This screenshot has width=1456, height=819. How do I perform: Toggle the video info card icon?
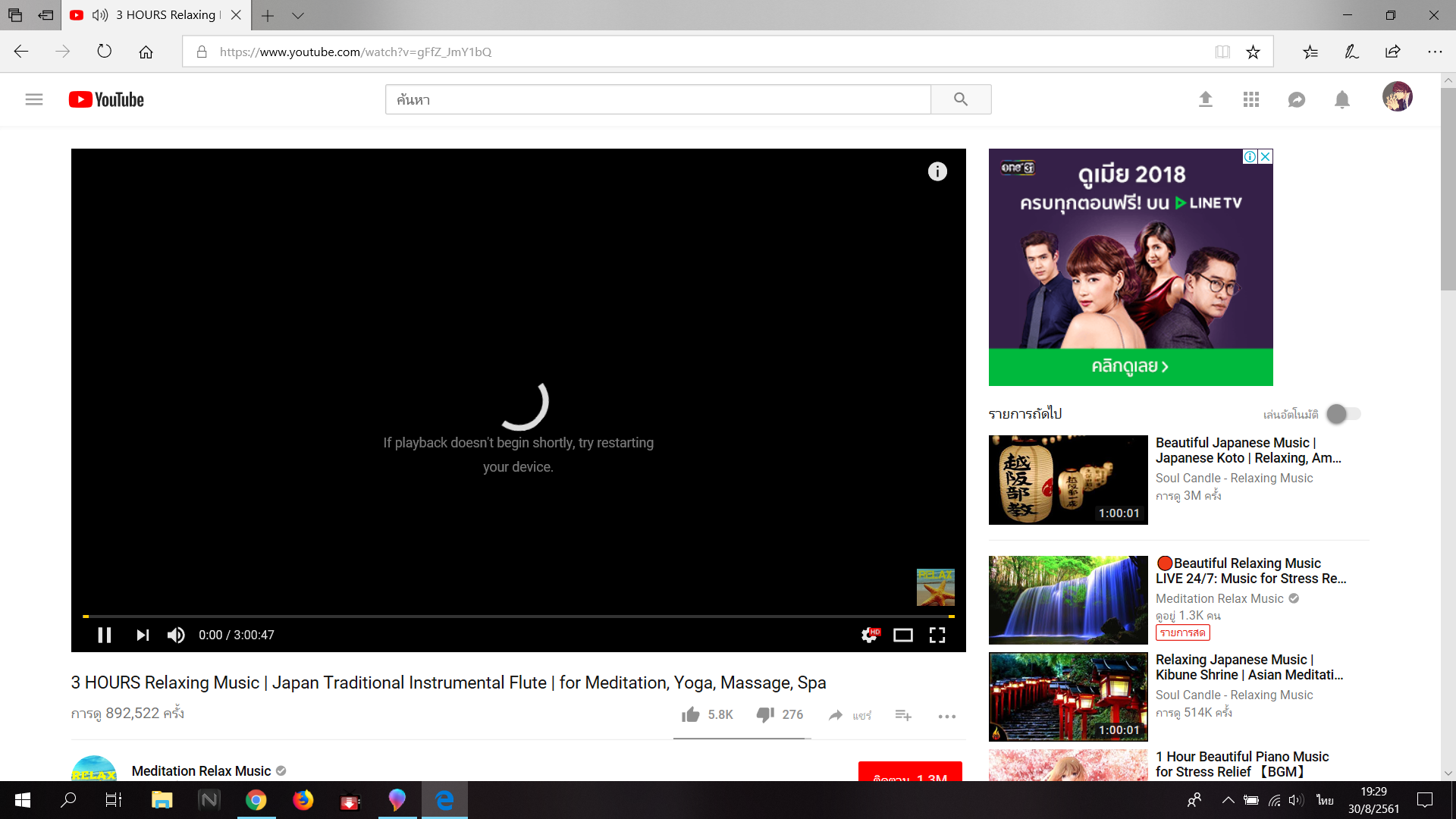tap(937, 171)
